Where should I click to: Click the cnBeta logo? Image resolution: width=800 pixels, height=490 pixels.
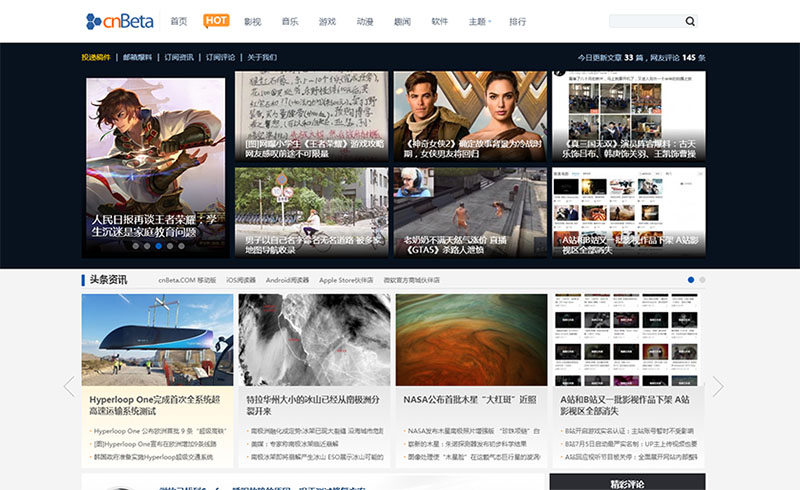120,21
